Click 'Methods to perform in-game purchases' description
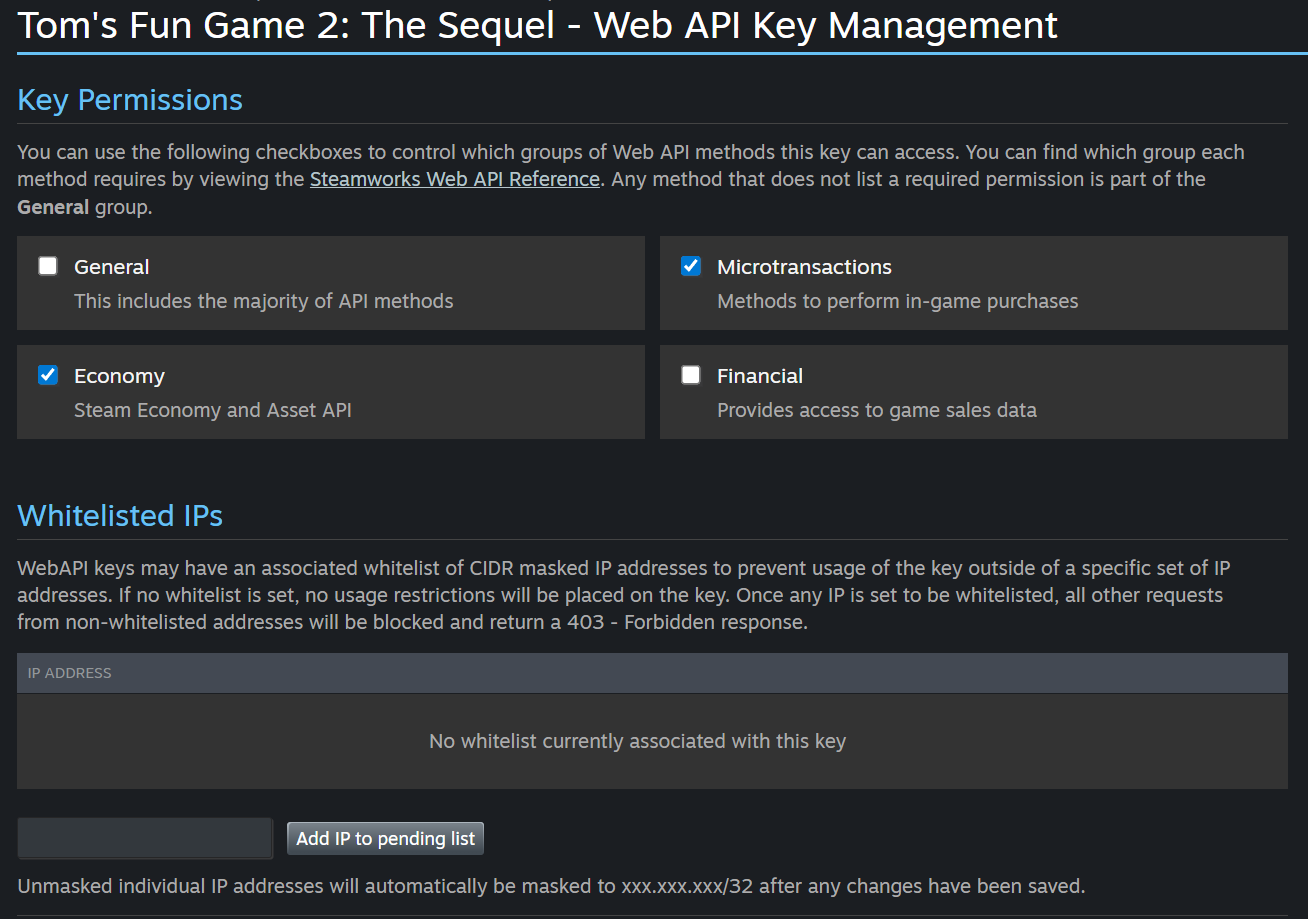 coord(897,301)
